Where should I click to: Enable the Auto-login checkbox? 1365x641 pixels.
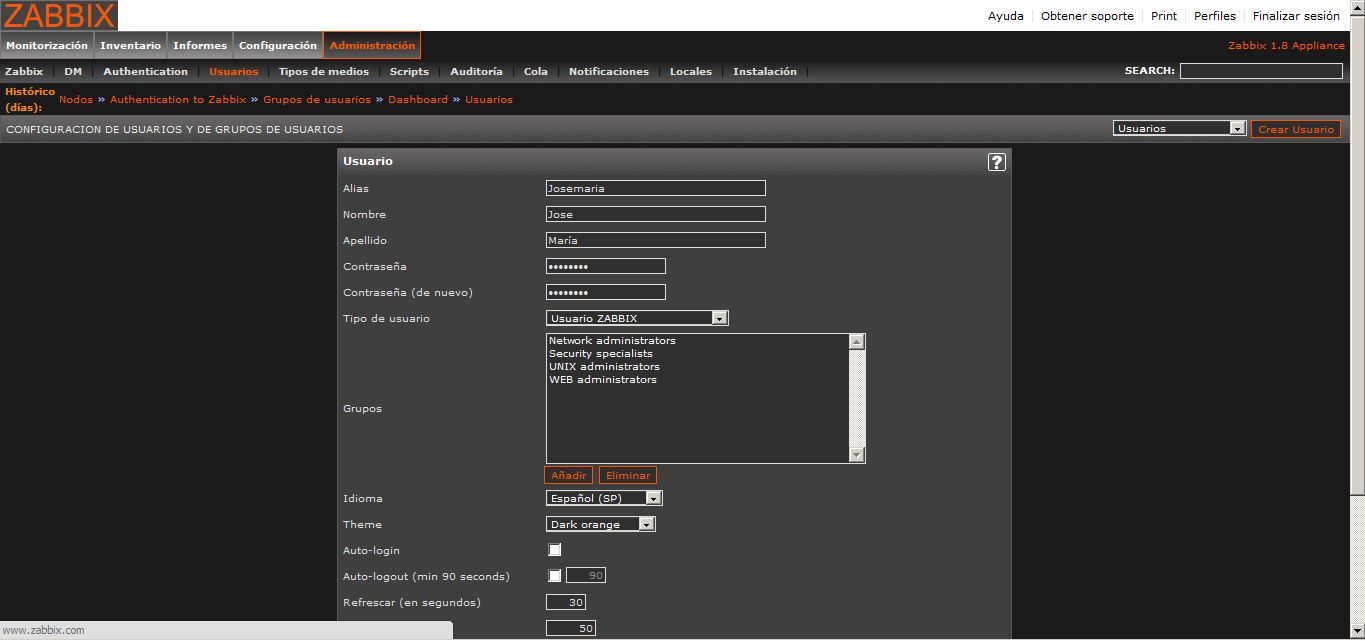[555, 550]
